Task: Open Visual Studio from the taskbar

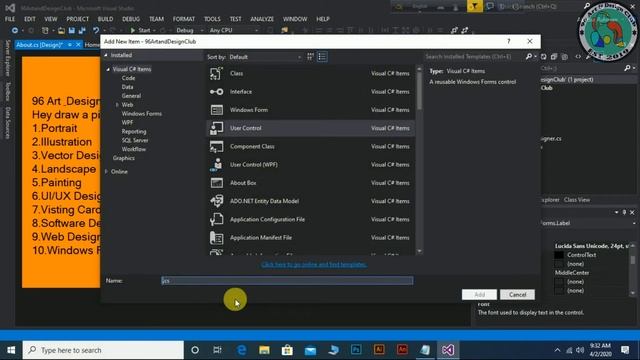Action: click(448, 350)
